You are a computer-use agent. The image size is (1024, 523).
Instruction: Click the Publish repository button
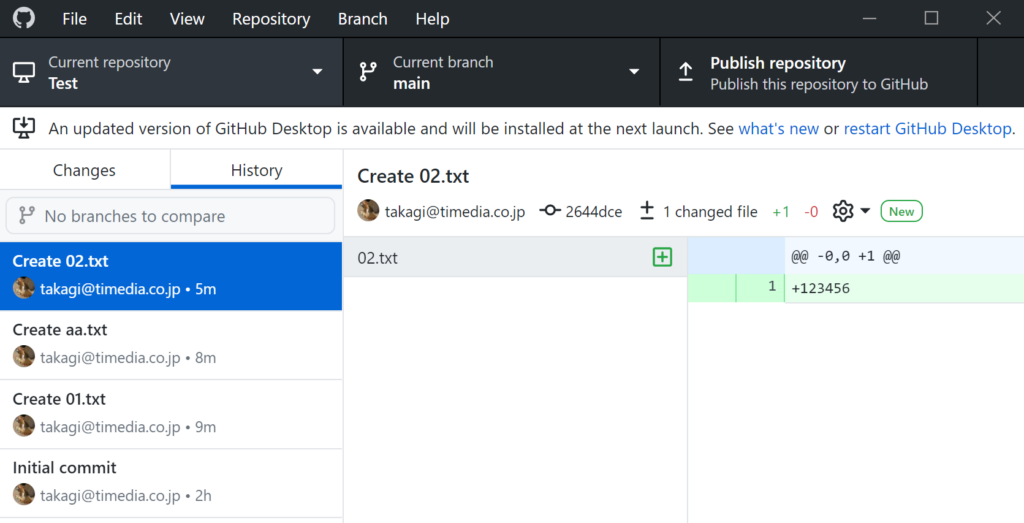point(819,72)
